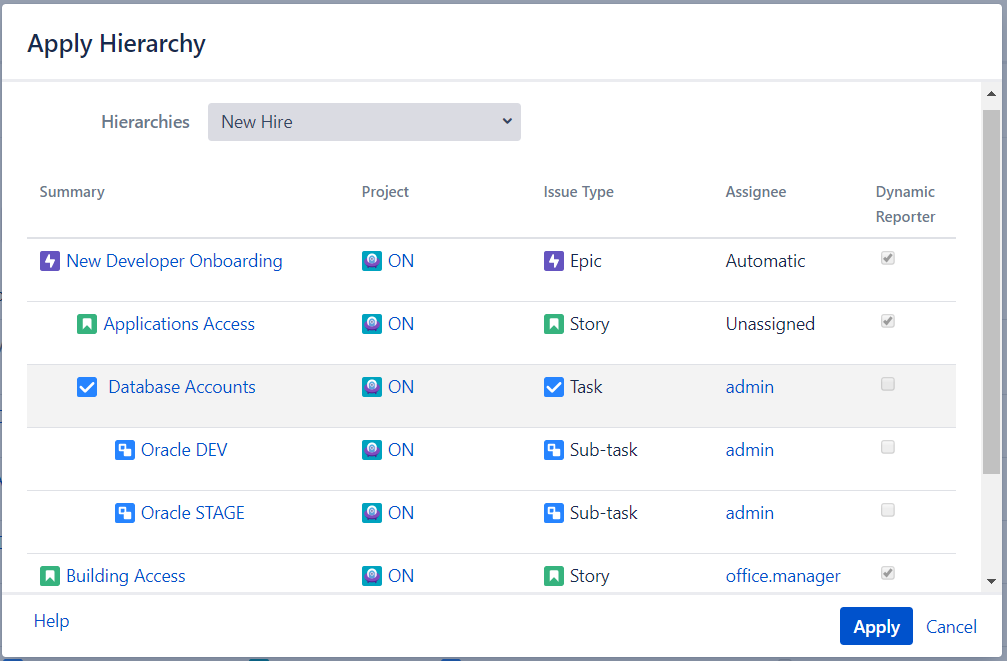Click the office.manager assignee link

click(x=782, y=576)
